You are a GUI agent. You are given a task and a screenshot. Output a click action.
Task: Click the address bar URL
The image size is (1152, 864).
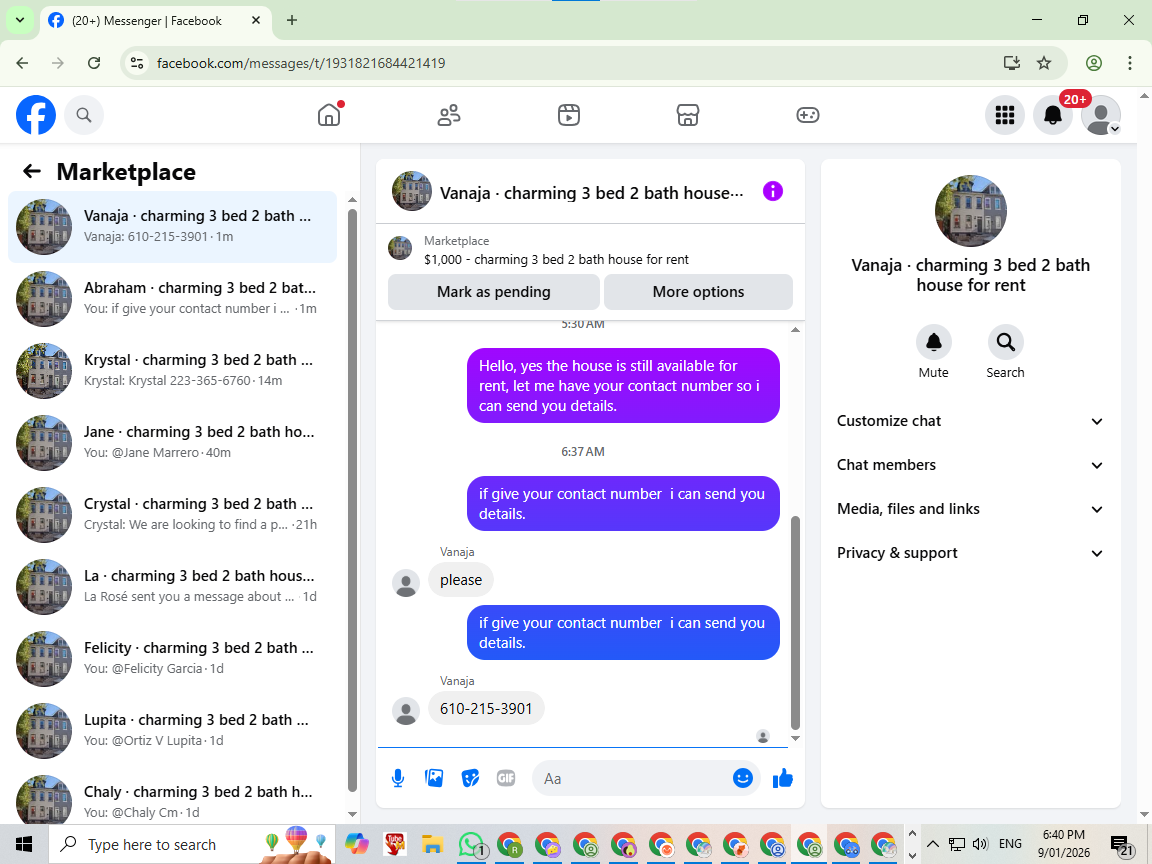(x=301, y=63)
